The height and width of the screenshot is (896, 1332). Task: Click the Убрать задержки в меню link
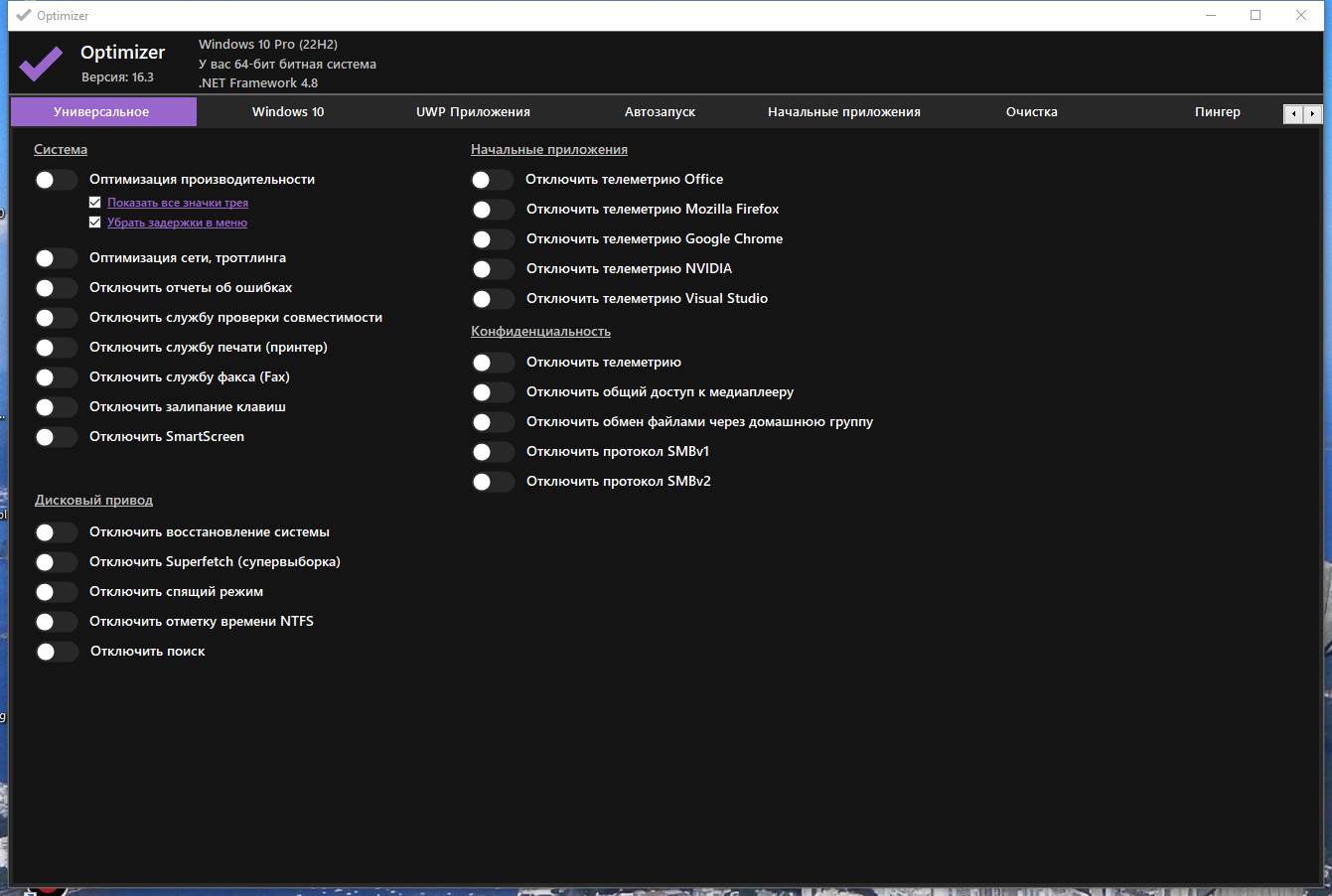[177, 223]
